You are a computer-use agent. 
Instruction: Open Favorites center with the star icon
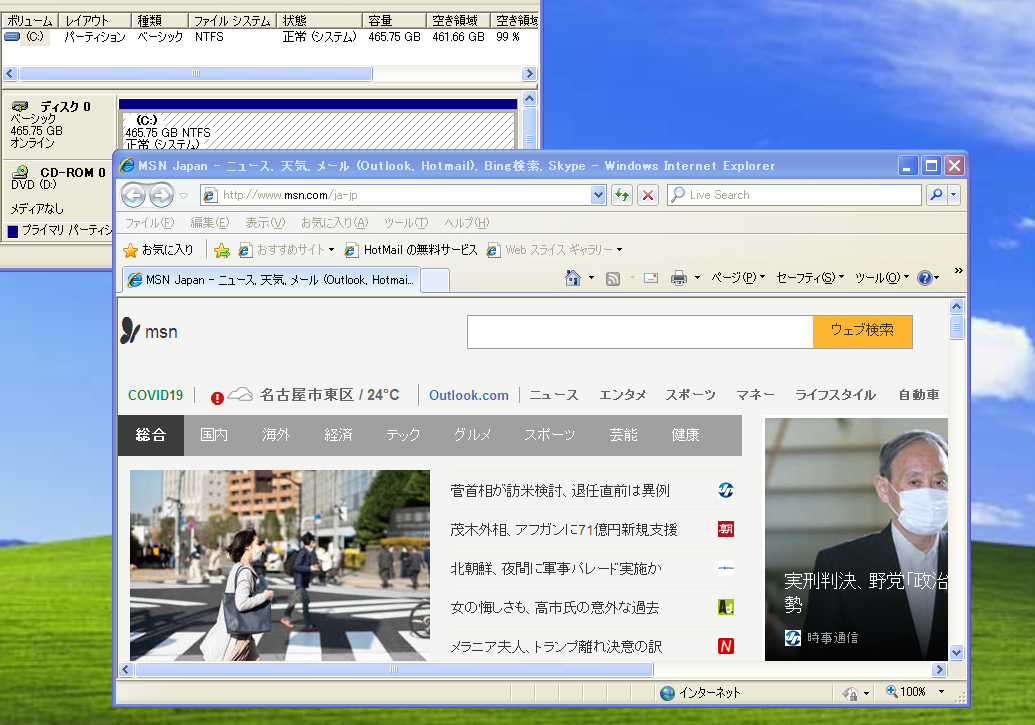[x=131, y=250]
